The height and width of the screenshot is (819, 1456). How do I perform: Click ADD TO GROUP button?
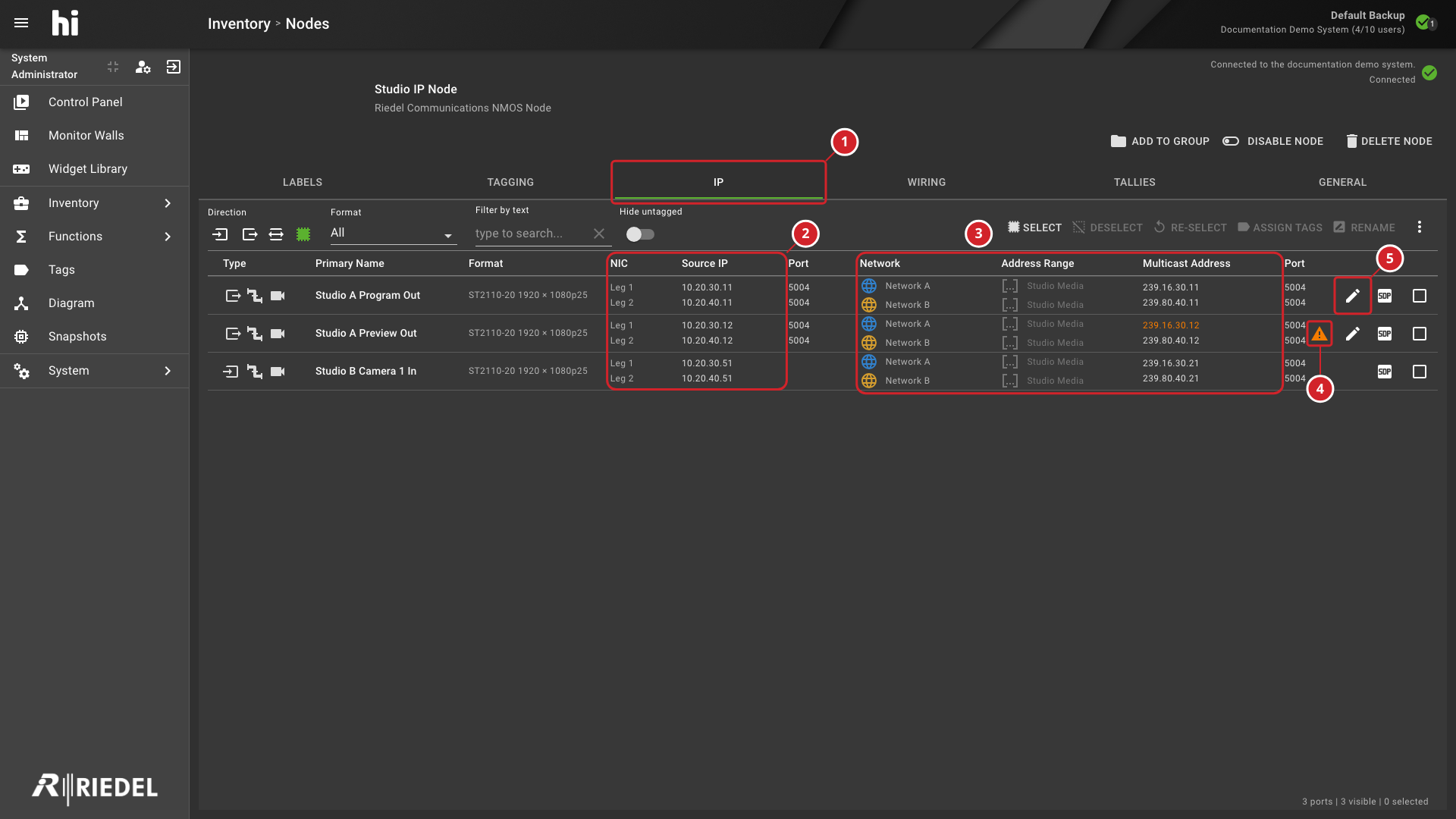(x=1160, y=141)
